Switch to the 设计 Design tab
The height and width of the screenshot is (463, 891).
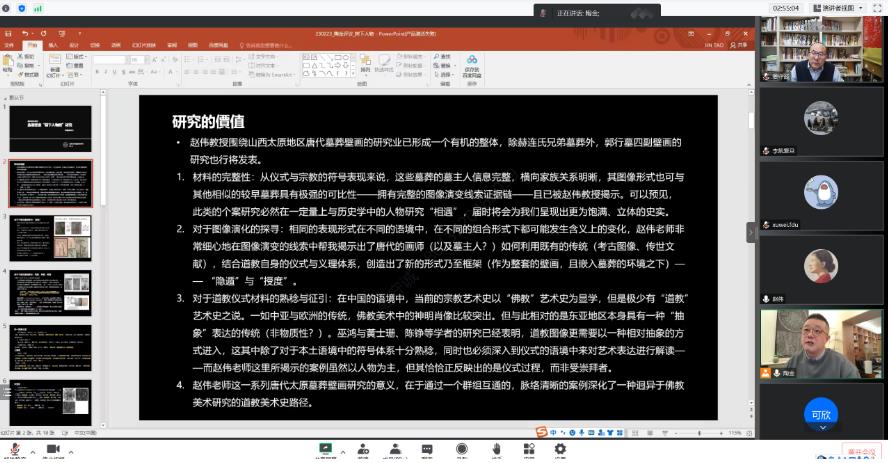tap(74, 45)
